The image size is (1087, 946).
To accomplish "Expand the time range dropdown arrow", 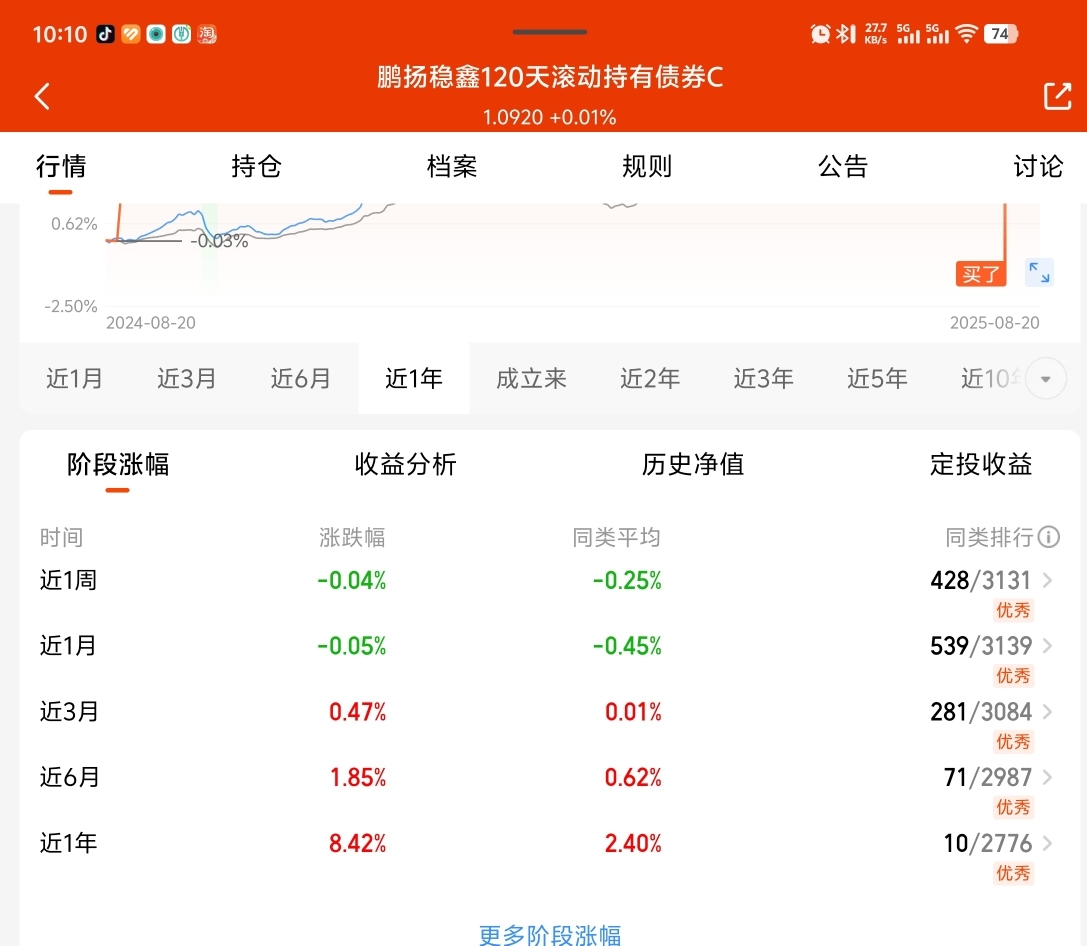I will pos(1045,378).
